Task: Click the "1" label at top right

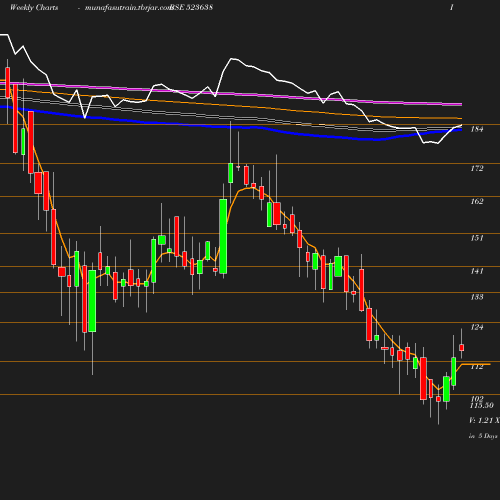Action: [452, 7]
